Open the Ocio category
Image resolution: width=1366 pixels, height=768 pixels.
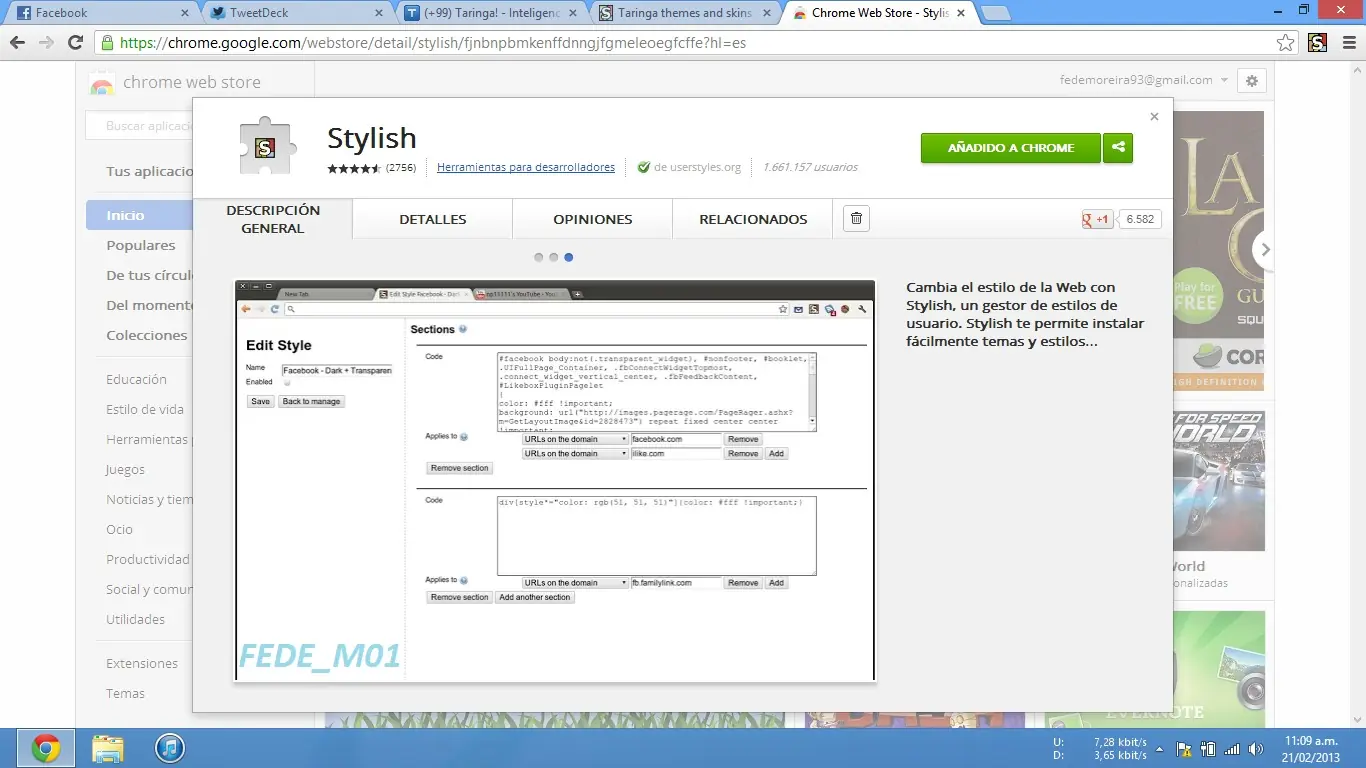point(119,529)
